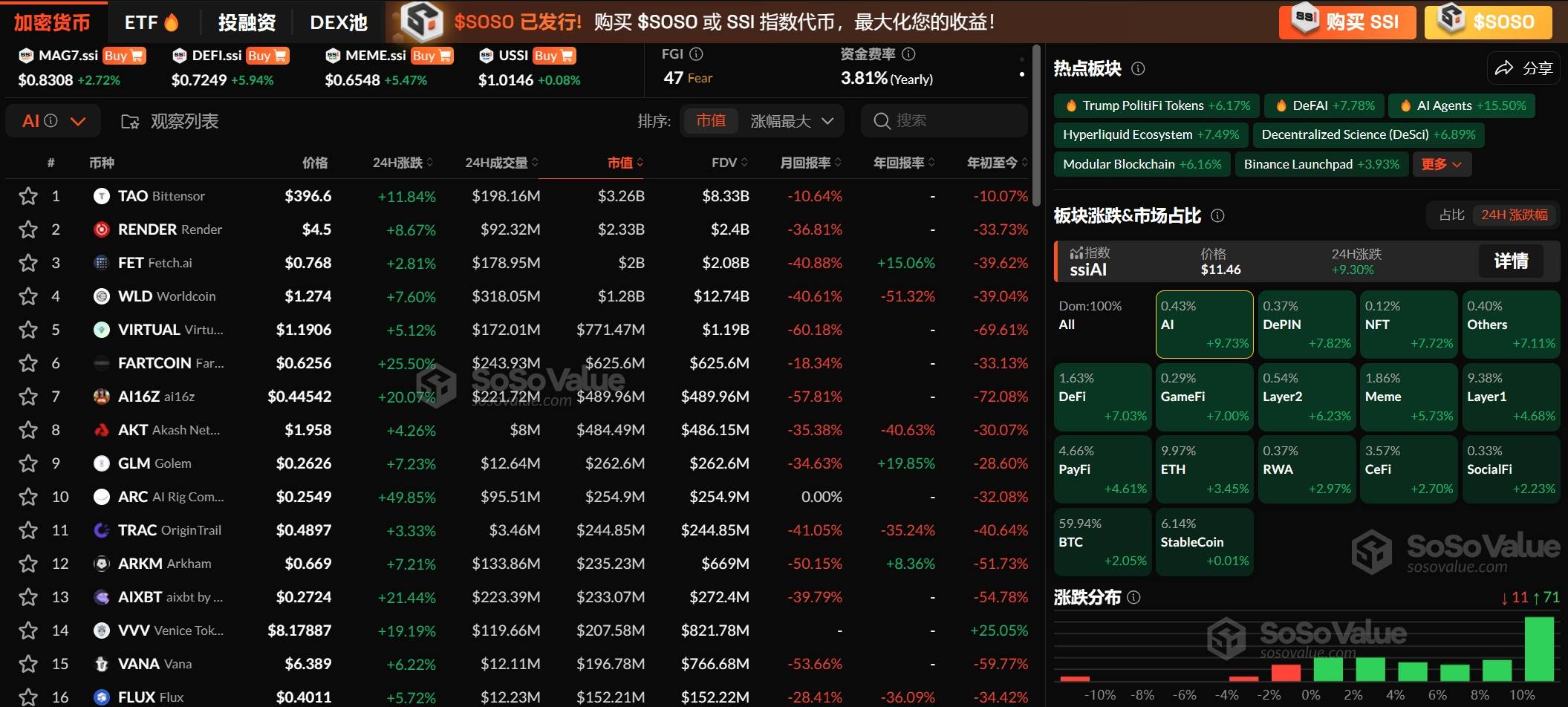Click Buy SSI button
The image size is (1568, 707).
click(1347, 22)
